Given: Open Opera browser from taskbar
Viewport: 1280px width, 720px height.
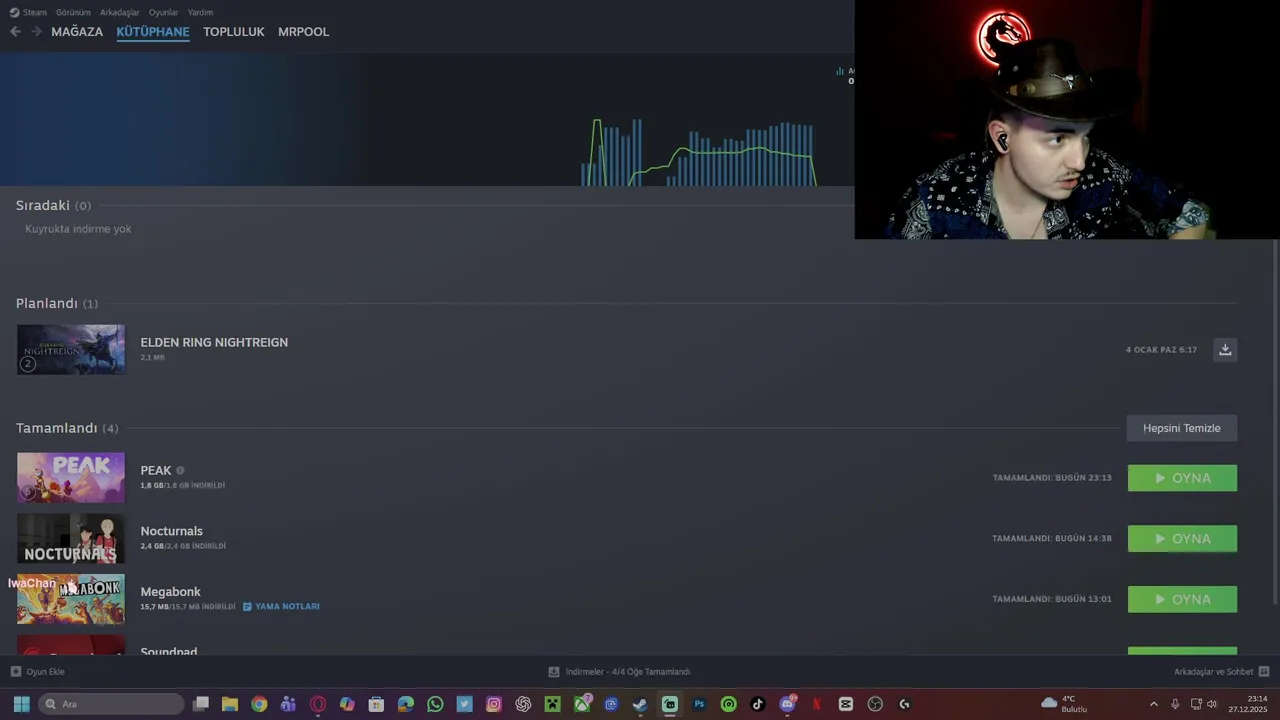Looking at the screenshot, I should [318, 704].
